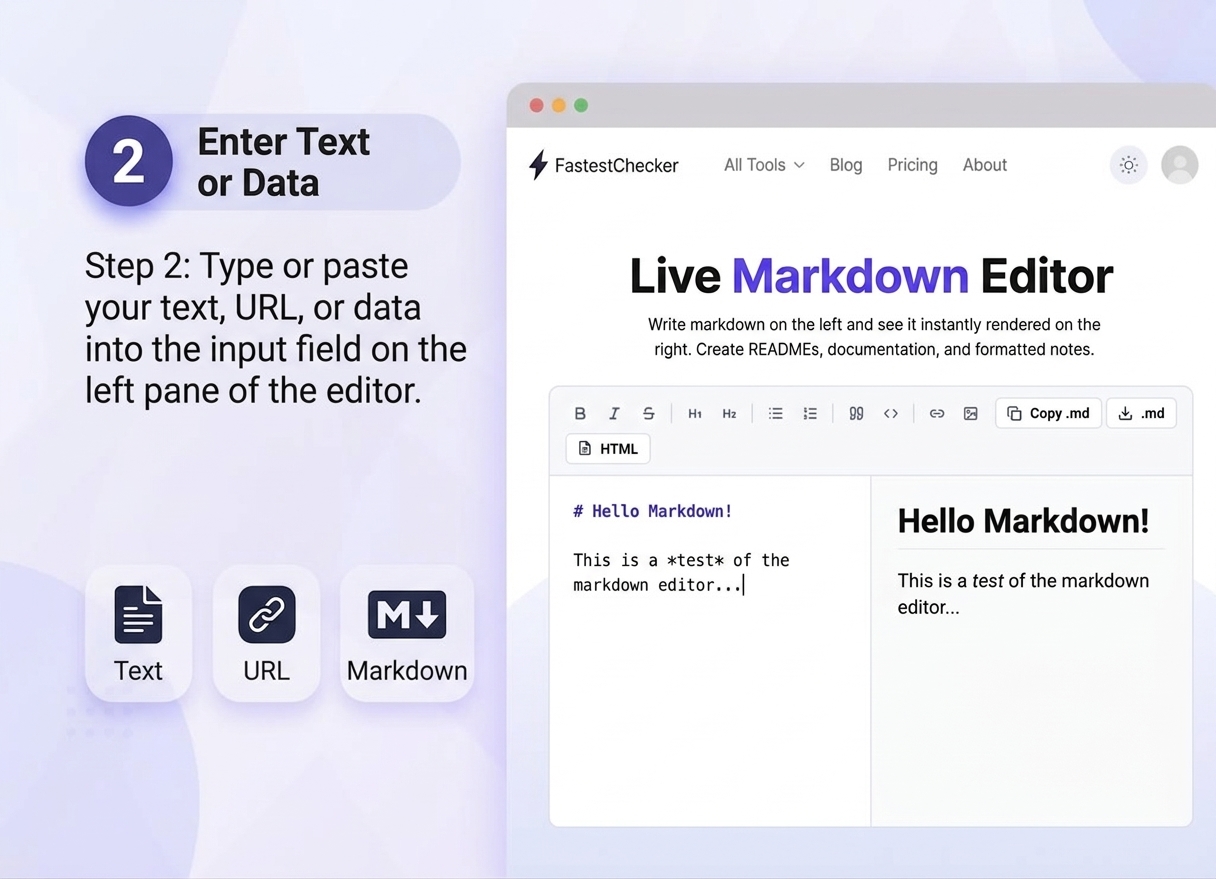Click the rendered "This is a test" paragraph
This screenshot has width=1216, height=879.
pyautogui.click(x=1023, y=593)
